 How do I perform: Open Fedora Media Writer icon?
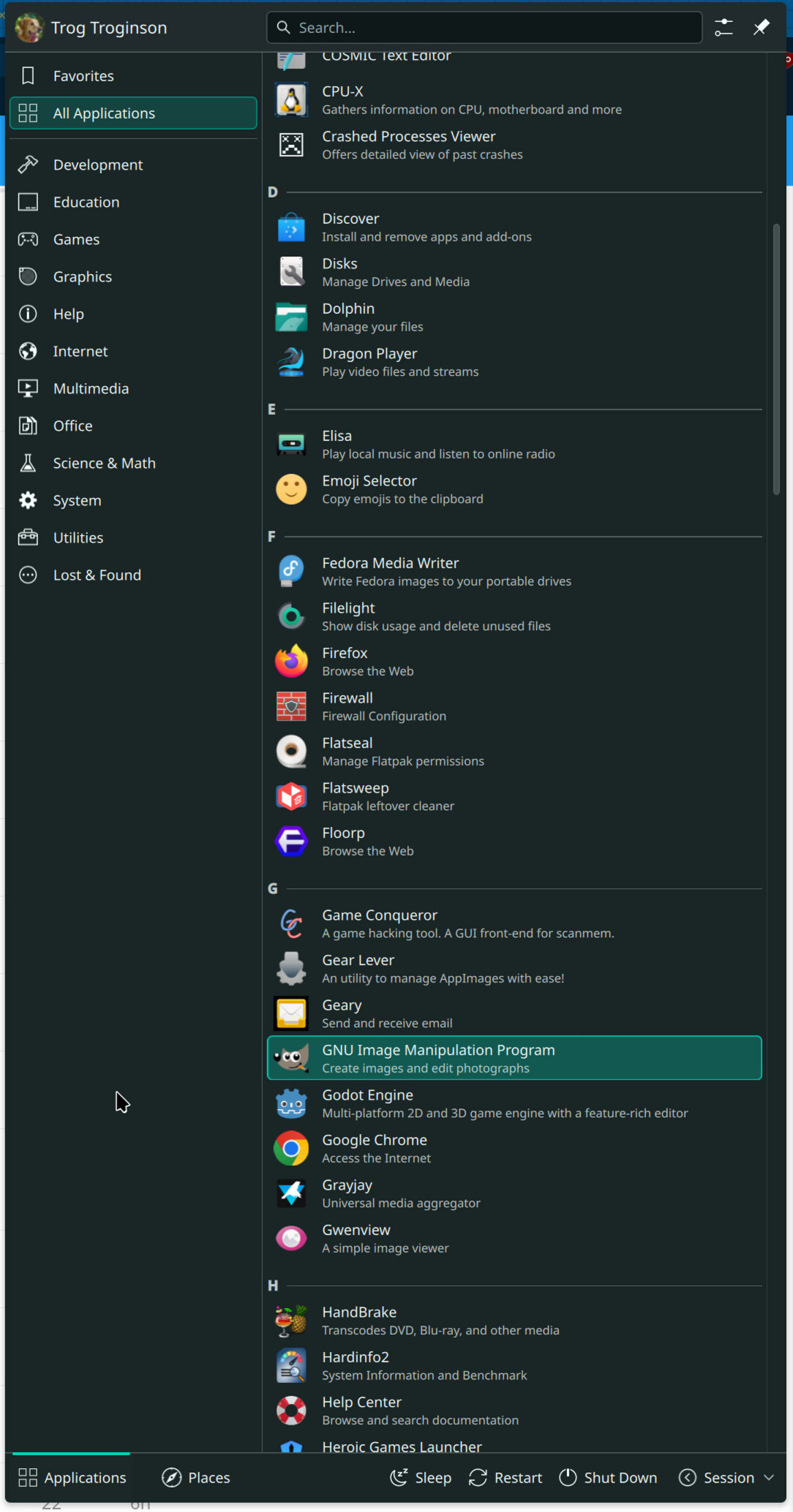291,571
